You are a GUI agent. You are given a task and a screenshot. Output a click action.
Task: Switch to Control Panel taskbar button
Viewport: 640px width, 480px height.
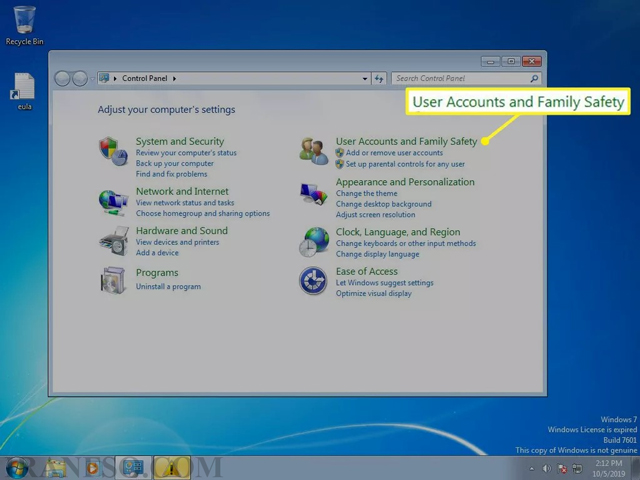pyautogui.click(x=133, y=468)
